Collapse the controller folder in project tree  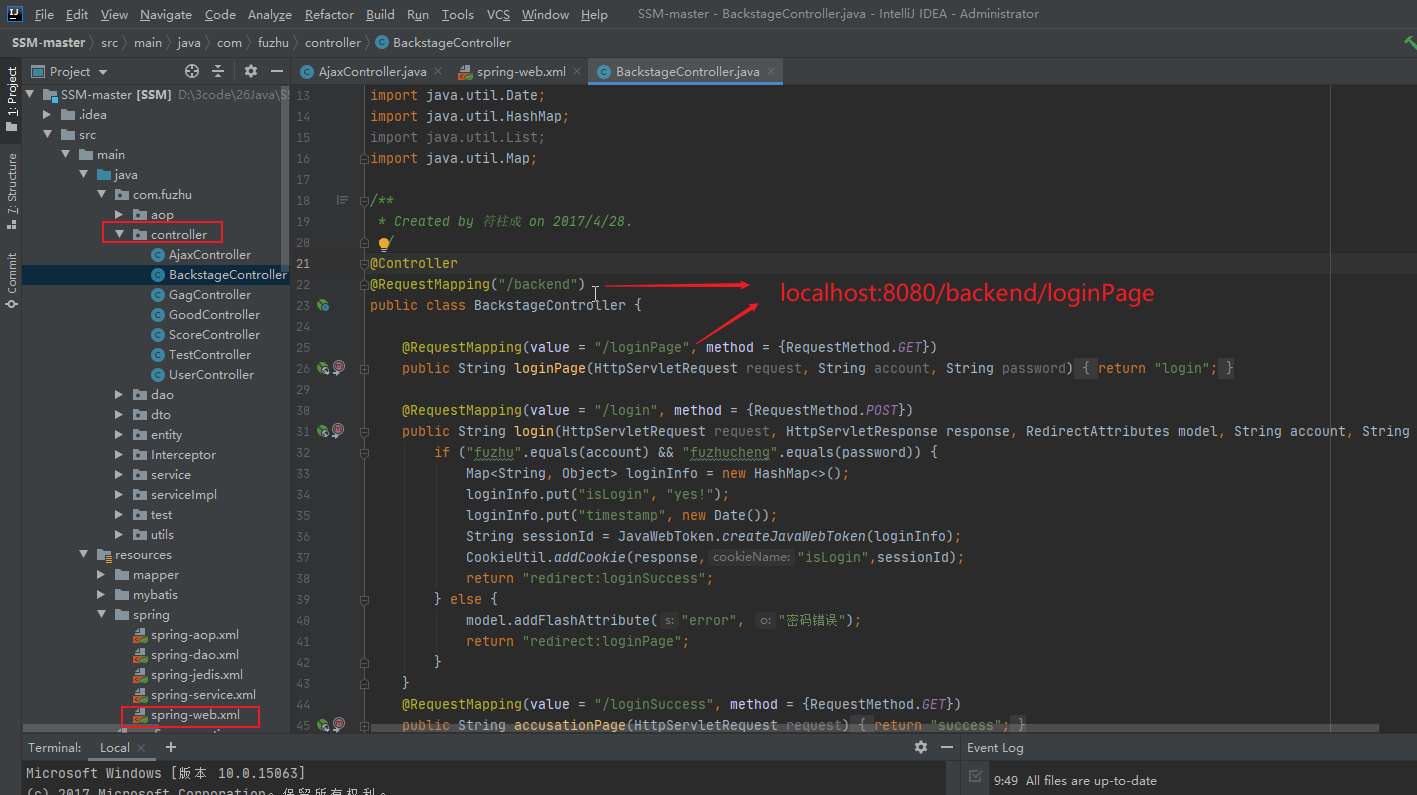click(120, 235)
